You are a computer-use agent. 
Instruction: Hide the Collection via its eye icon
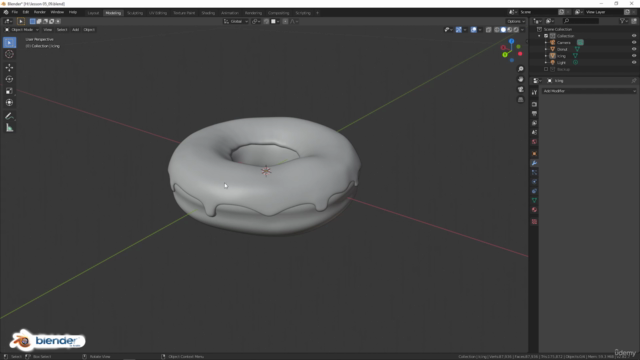tap(634, 36)
